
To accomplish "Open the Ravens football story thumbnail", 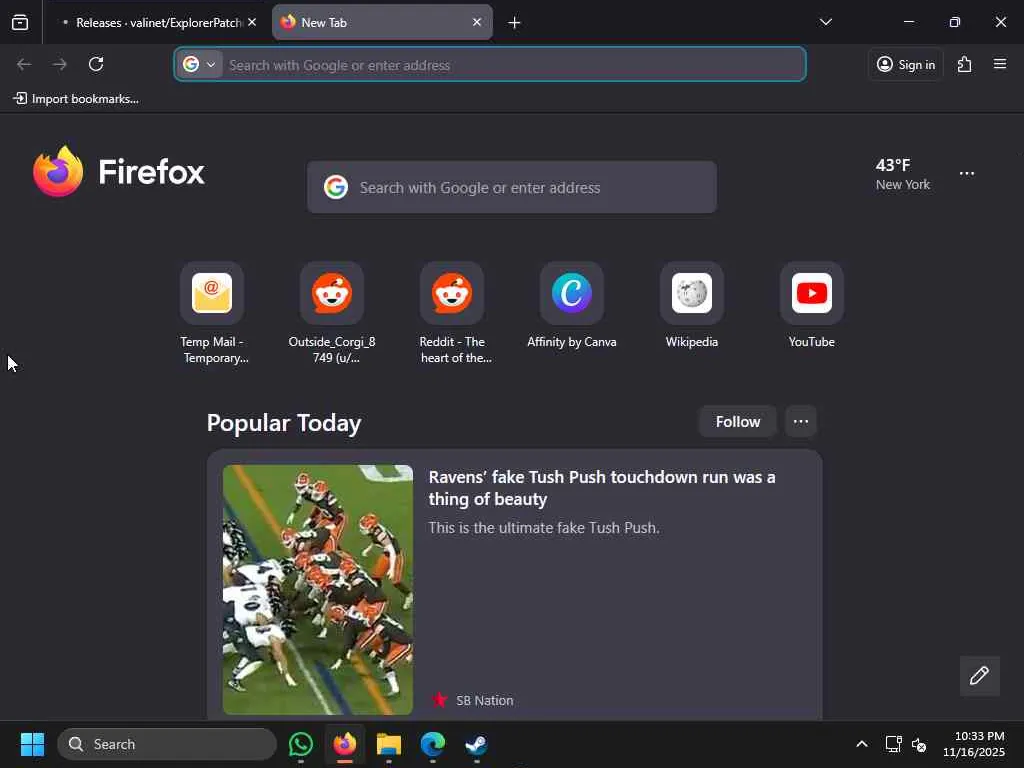I will (317, 590).
